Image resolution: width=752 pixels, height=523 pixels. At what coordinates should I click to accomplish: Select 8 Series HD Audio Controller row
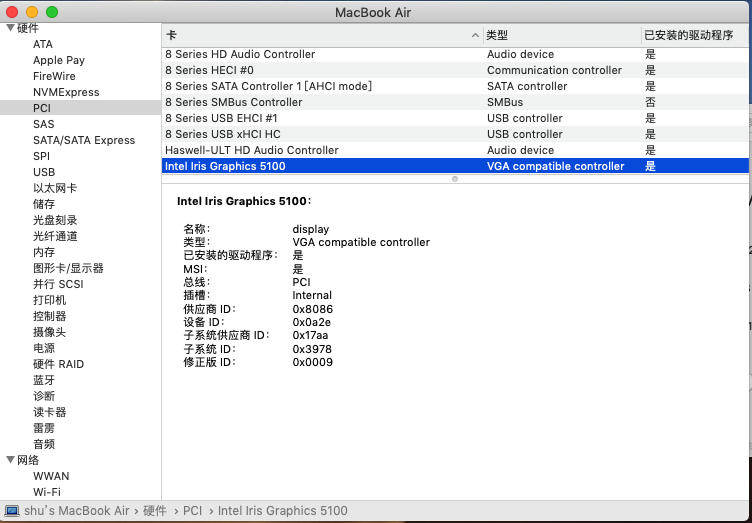455,54
